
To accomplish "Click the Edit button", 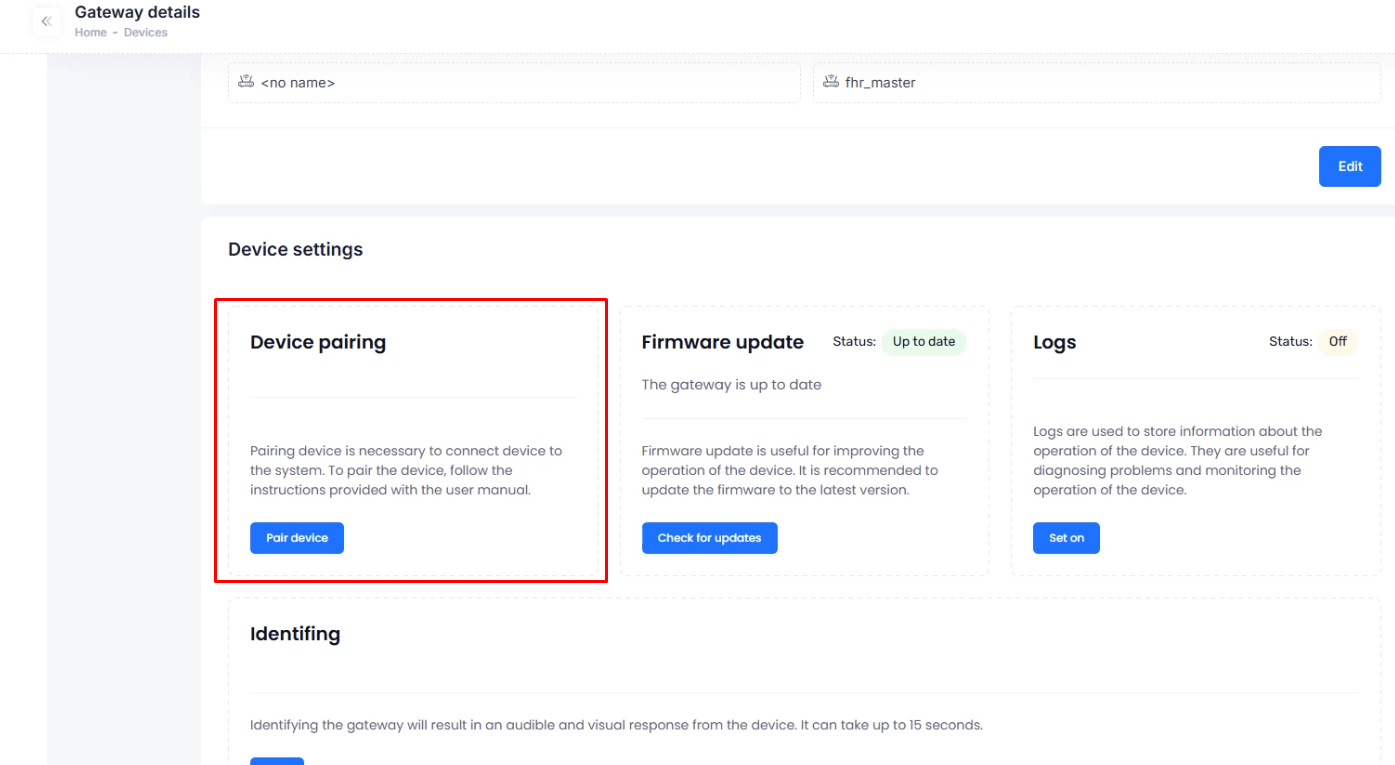I will (1350, 166).
